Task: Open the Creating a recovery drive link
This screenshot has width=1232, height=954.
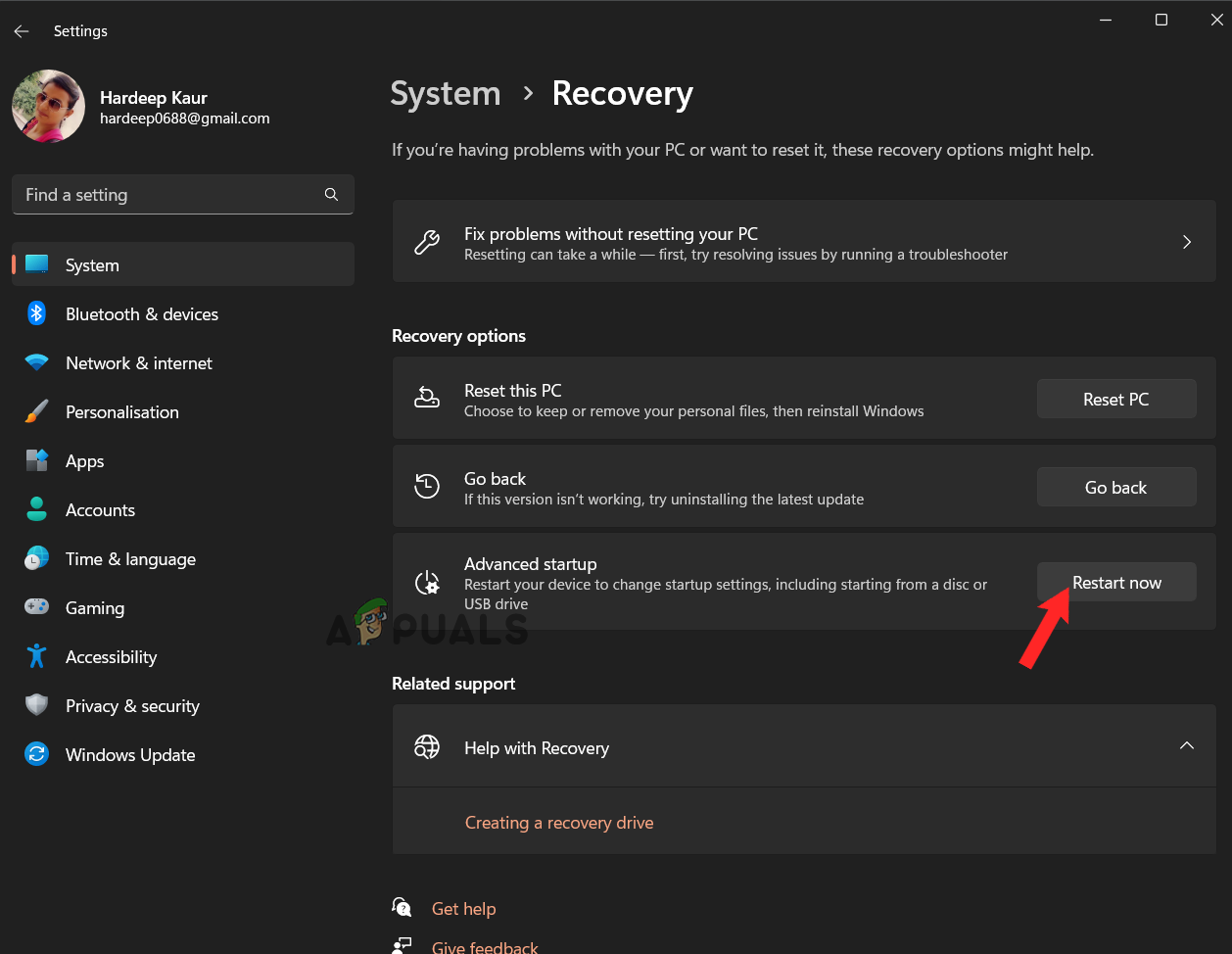Action: 558,823
